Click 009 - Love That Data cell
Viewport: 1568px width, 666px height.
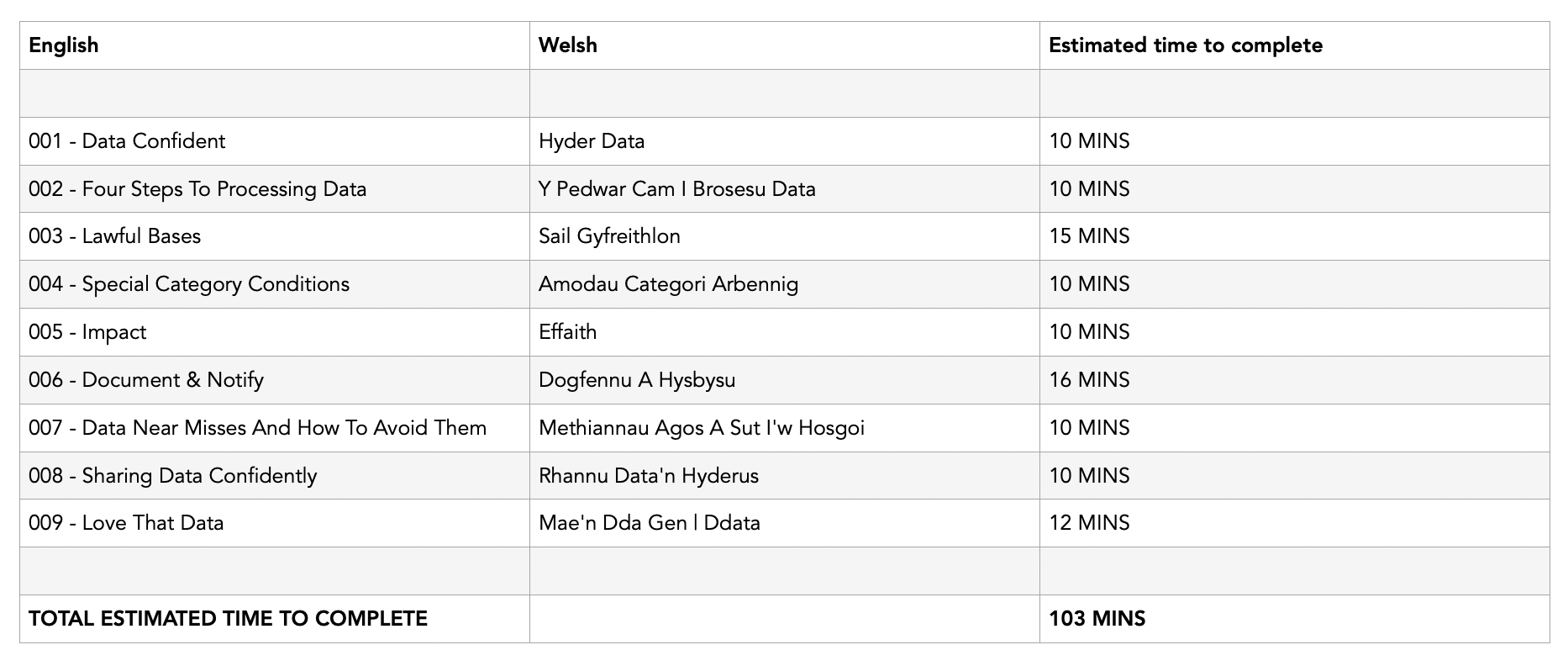(275, 523)
